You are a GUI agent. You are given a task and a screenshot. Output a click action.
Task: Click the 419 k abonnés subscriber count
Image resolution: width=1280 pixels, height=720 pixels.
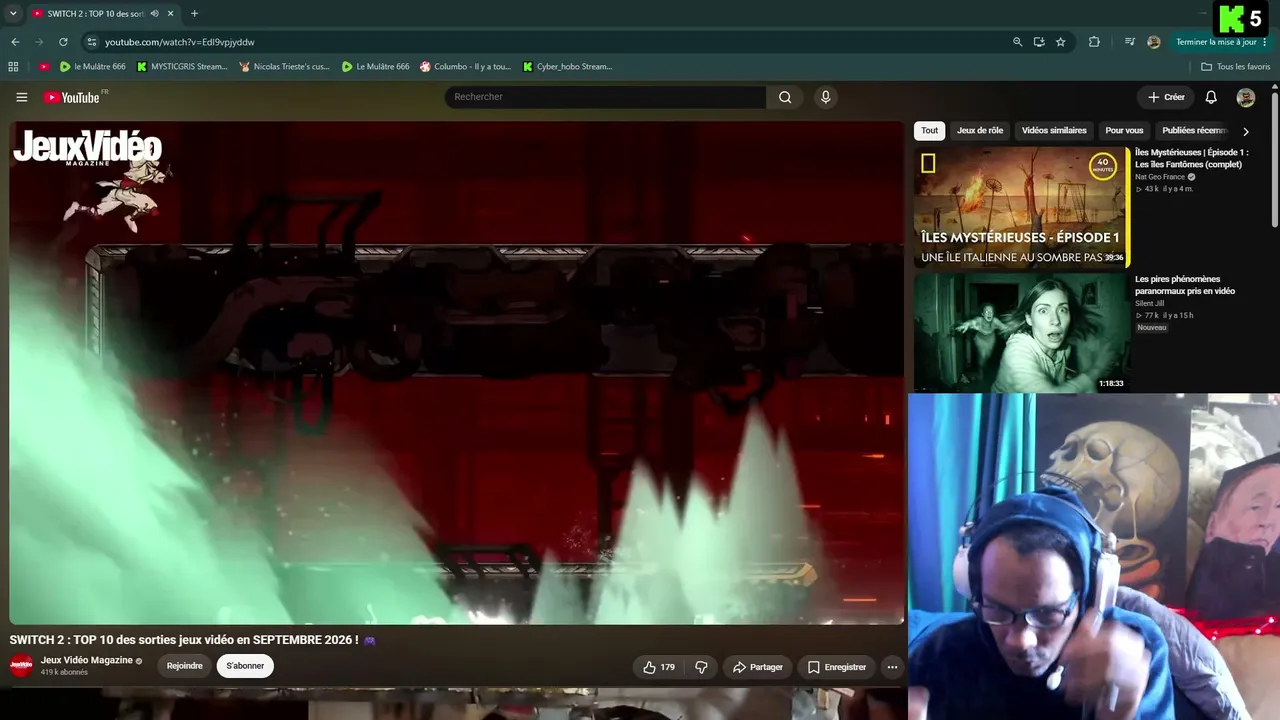(x=64, y=673)
